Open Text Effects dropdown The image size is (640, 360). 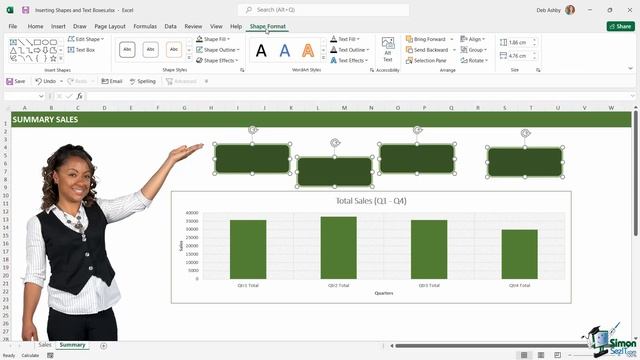click(349, 60)
